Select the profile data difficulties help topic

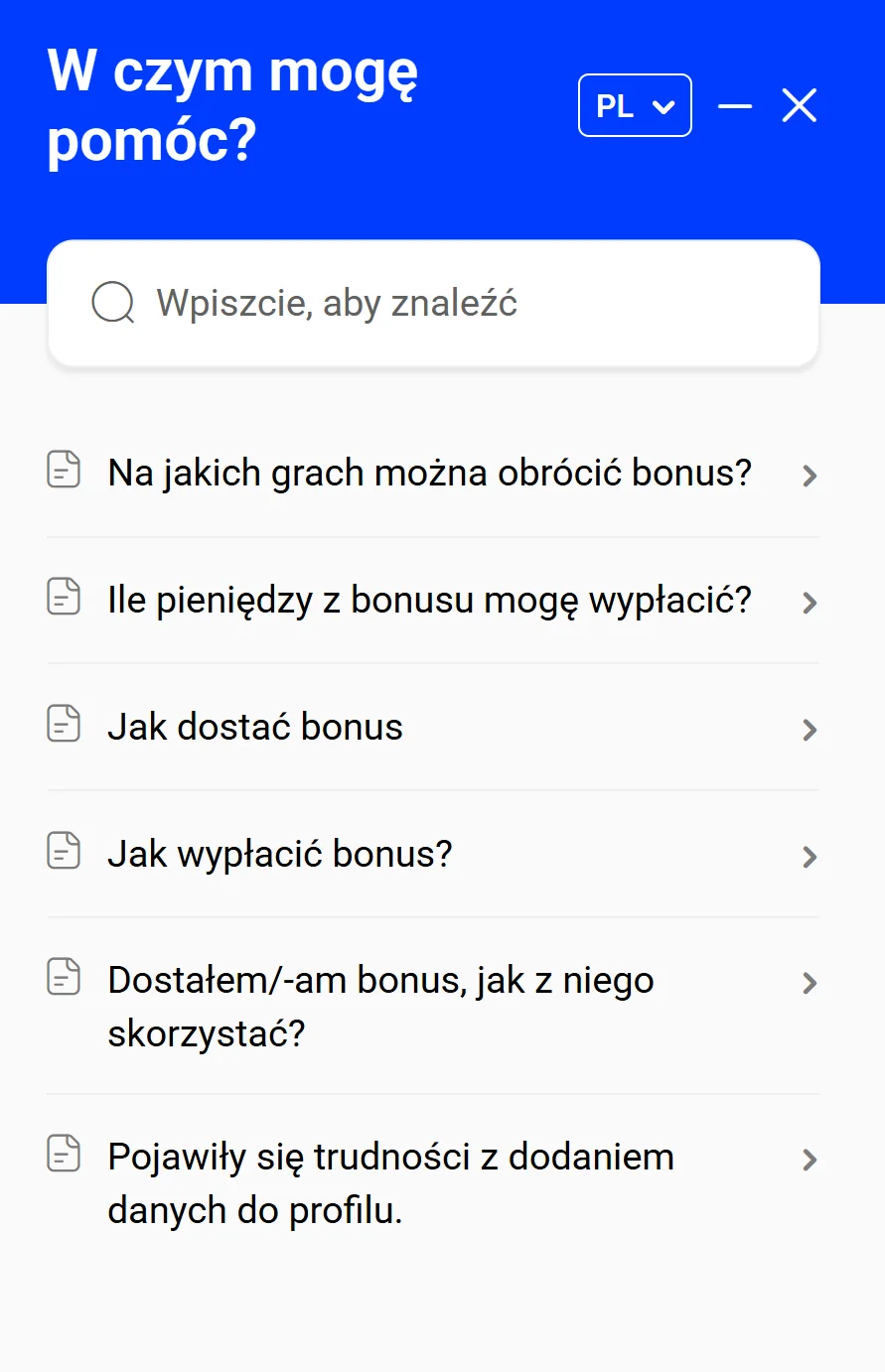[x=390, y=1182]
